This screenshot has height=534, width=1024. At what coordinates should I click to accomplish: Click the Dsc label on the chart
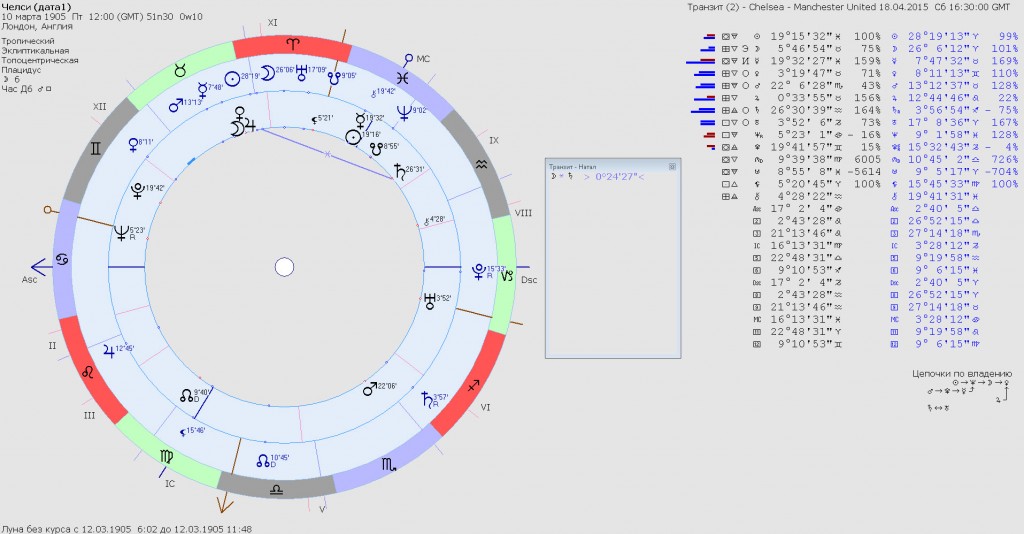(x=529, y=279)
